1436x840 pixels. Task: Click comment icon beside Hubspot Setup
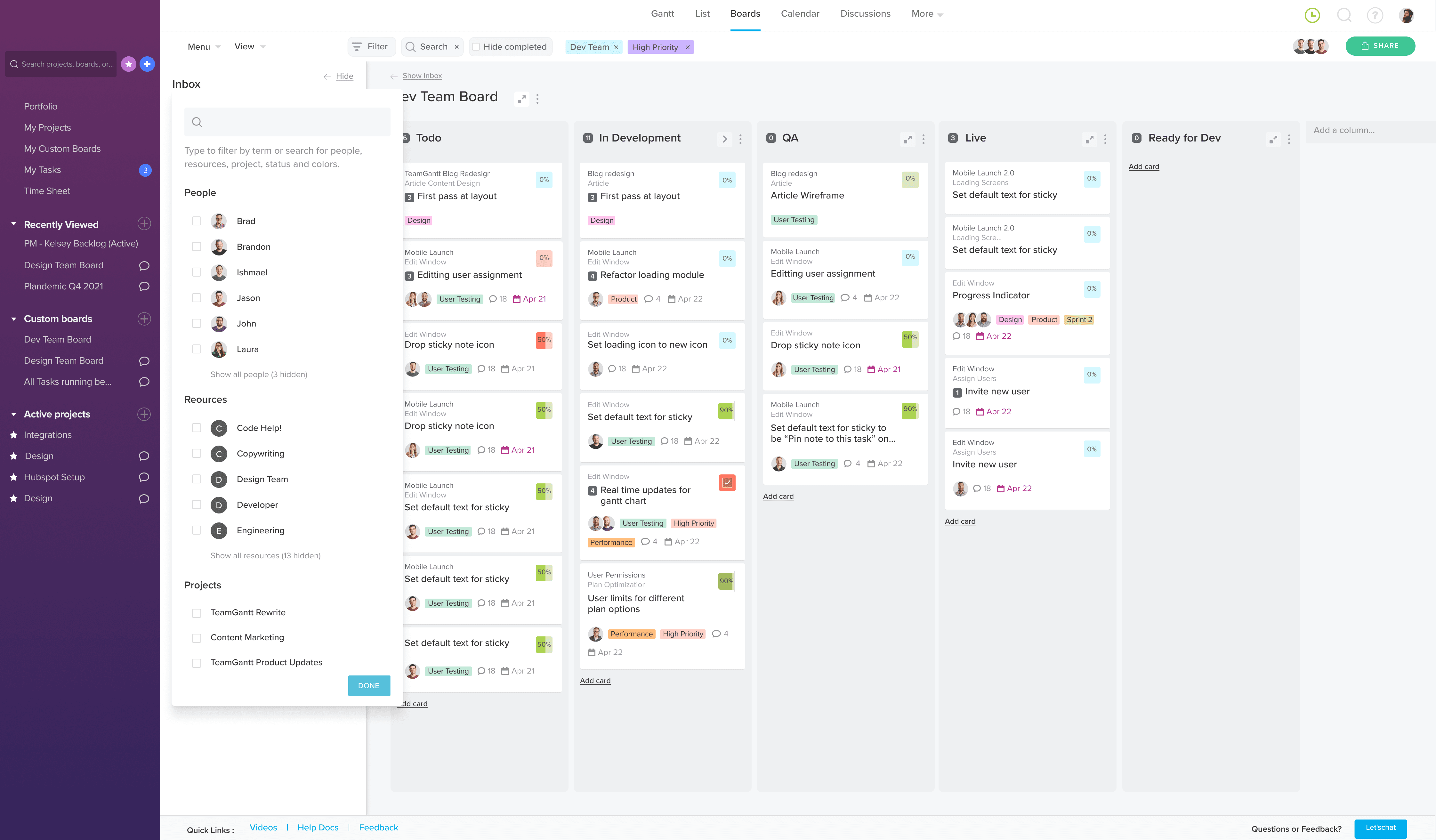click(144, 477)
